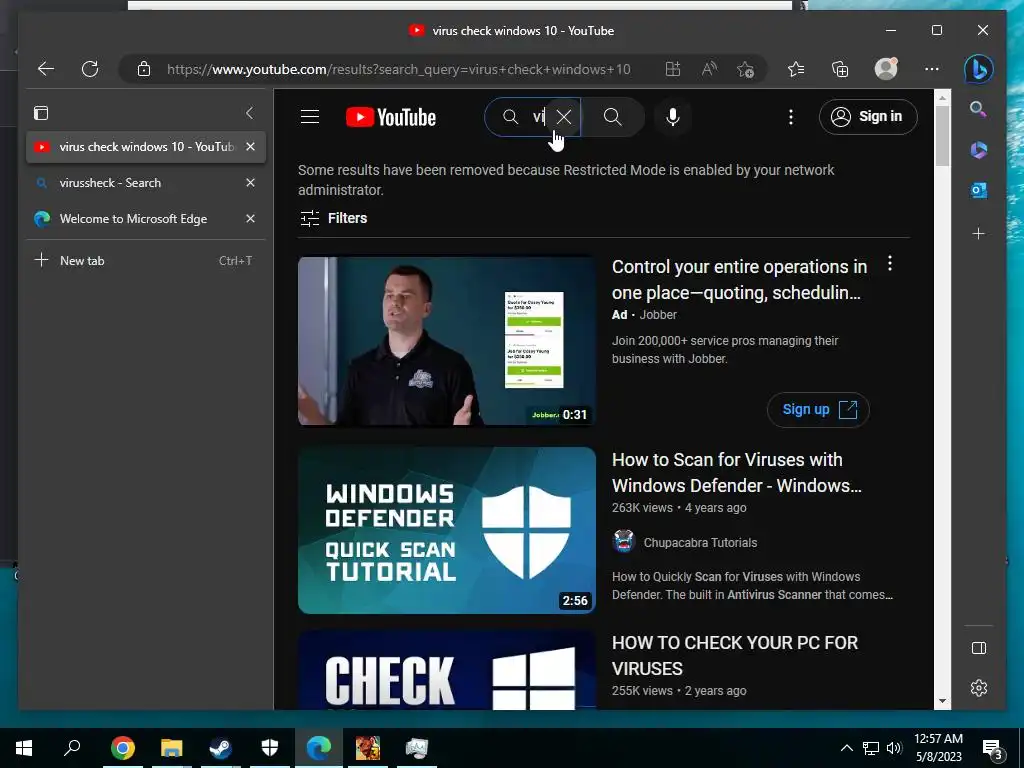Open the Jobber ad options menu
This screenshot has width=1024, height=768.
tap(889, 264)
